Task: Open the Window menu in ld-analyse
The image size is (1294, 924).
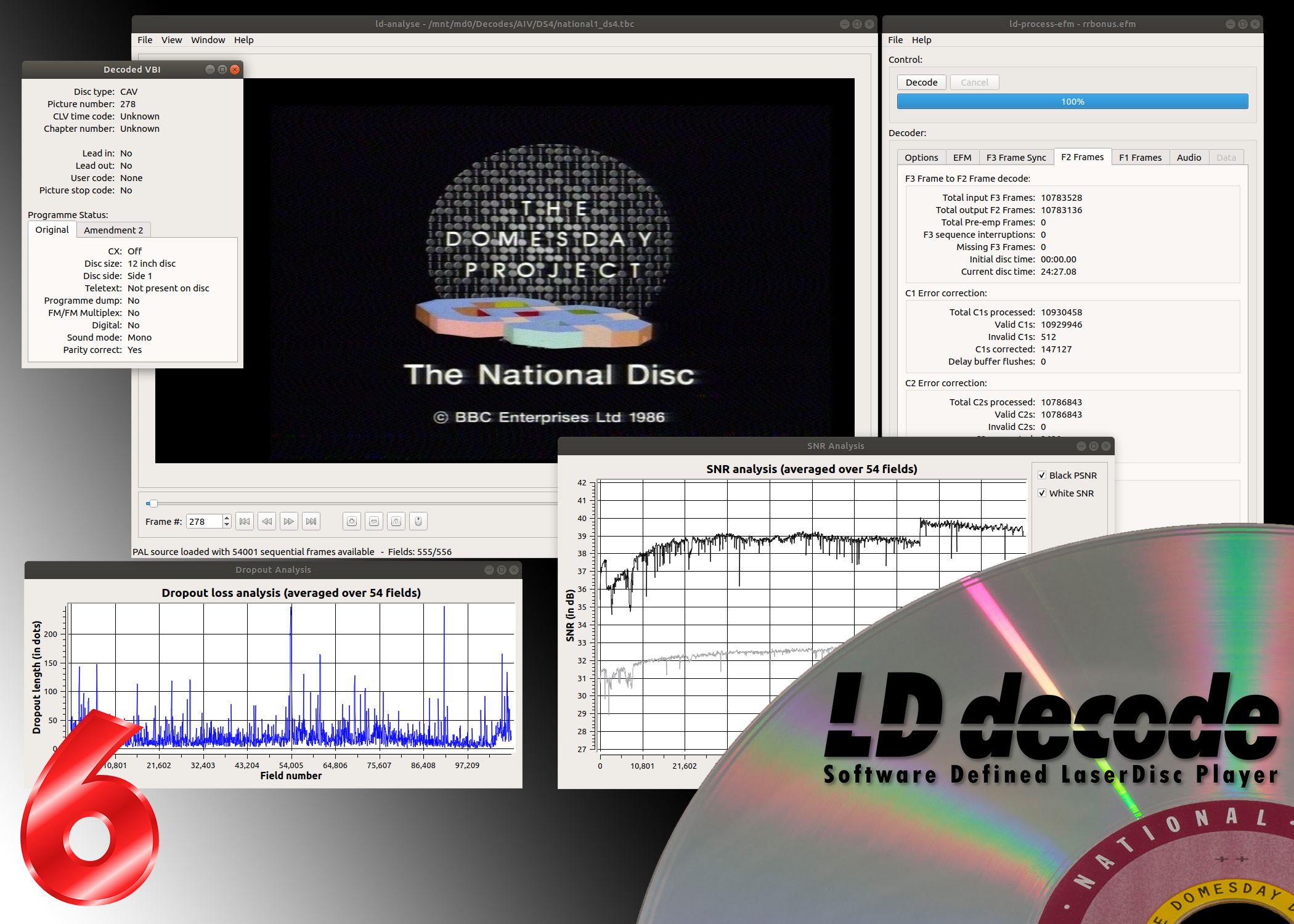Action: click(208, 40)
